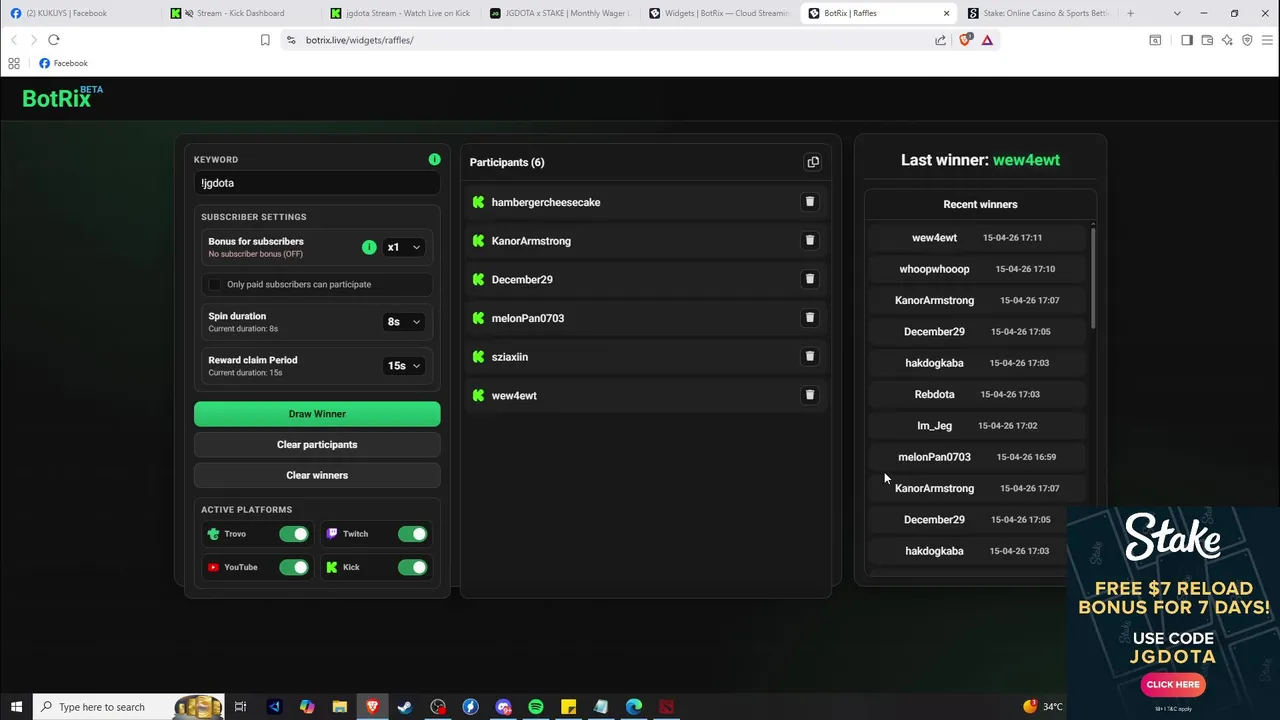Click the Stake CLICK HERE button
Image resolution: width=1280 pixels, height=720 pixels.
pos(1173,685)
